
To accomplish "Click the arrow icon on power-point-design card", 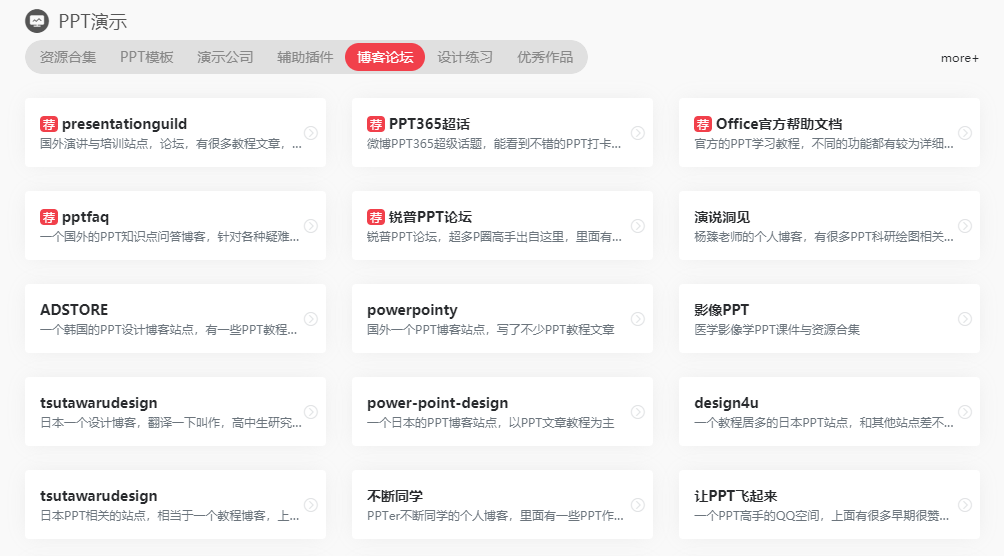I will tap(638, 412).
